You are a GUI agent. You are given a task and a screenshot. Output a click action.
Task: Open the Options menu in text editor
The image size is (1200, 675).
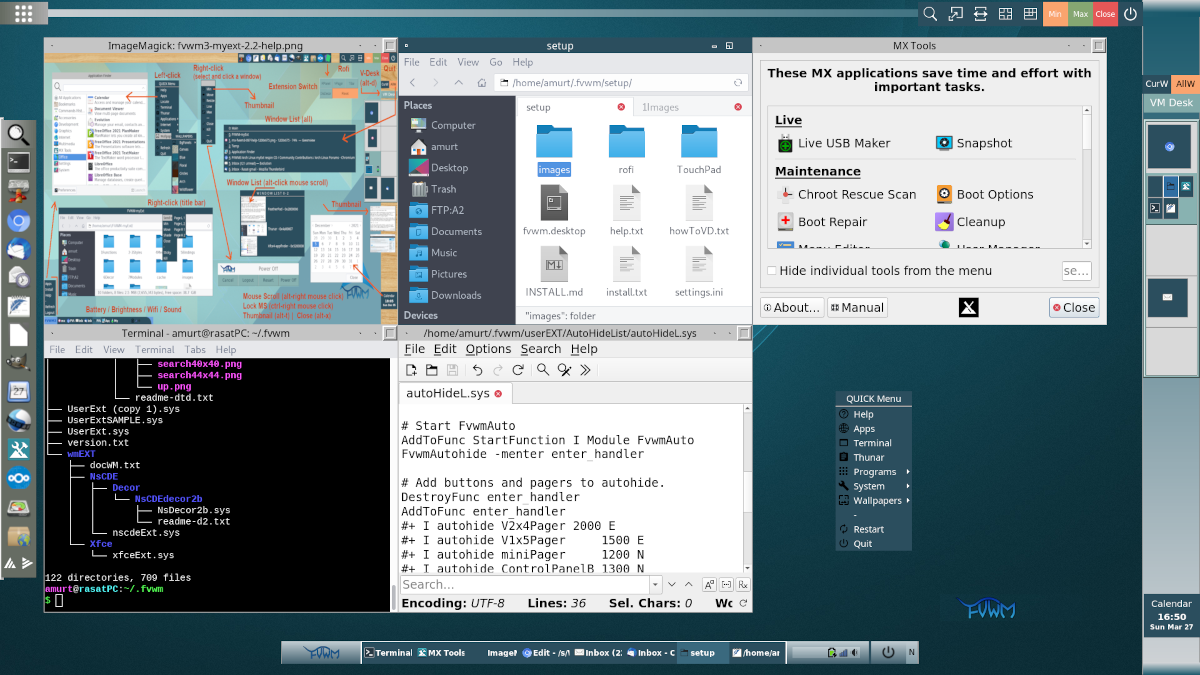pos(488,349)
